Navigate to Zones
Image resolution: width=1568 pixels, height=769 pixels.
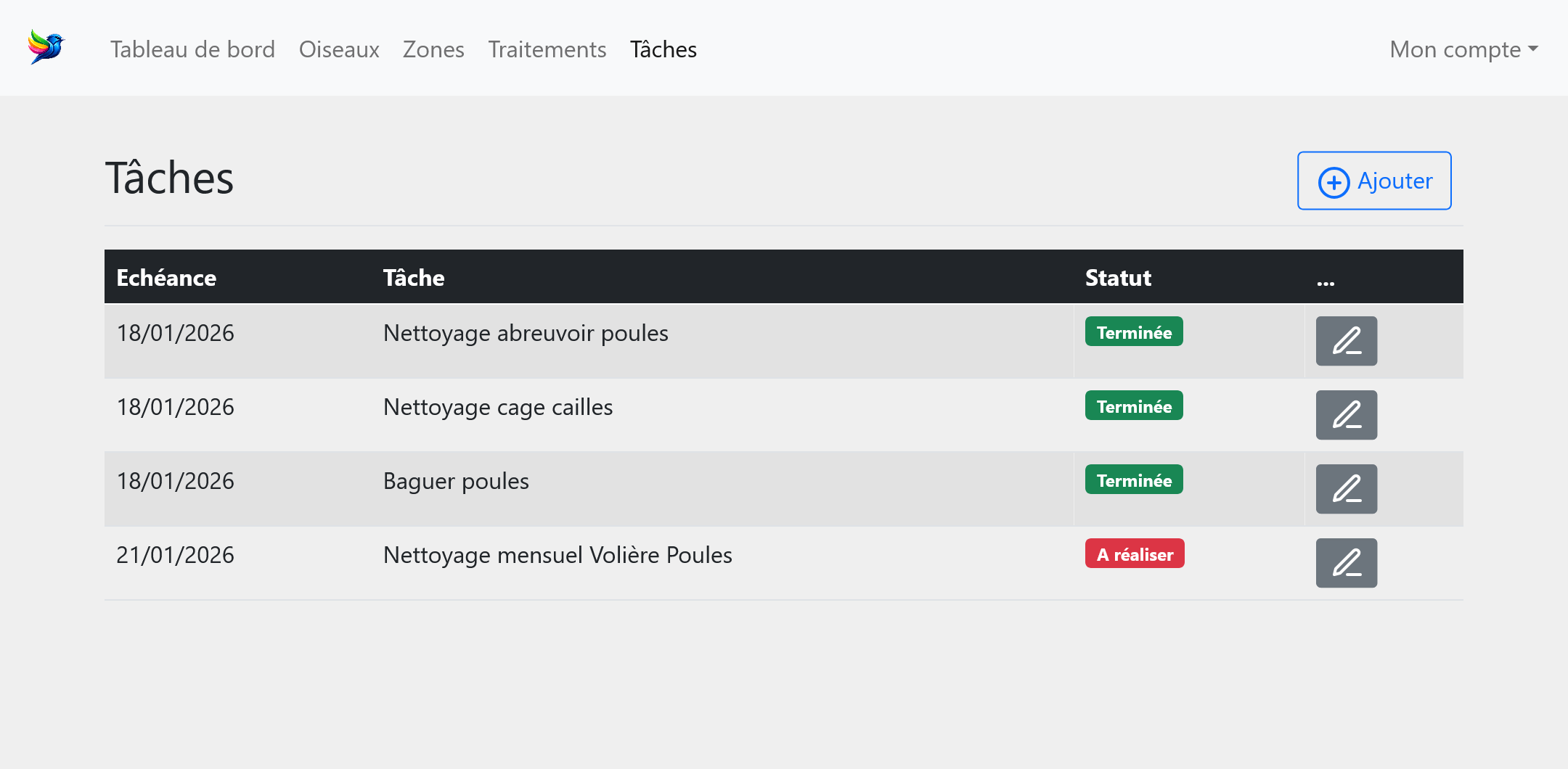[x=433, y=49]
